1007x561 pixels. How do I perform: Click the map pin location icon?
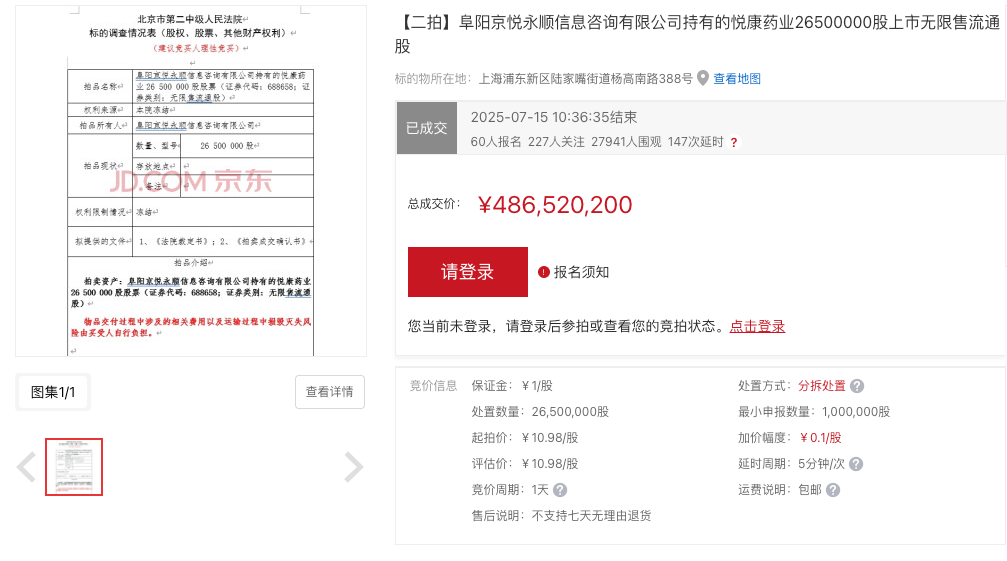pyautogui.click(x=703, y=78)
